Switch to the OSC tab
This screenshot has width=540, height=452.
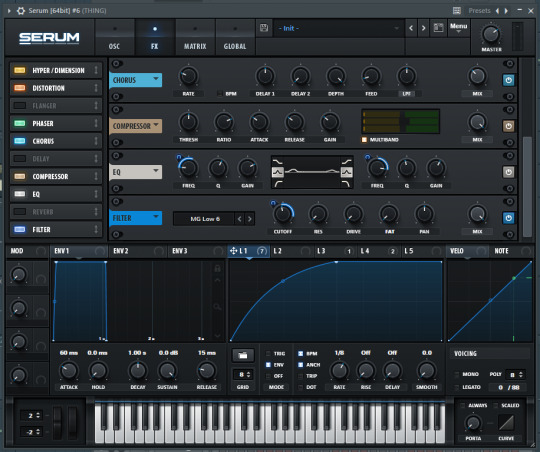(114, 37)
